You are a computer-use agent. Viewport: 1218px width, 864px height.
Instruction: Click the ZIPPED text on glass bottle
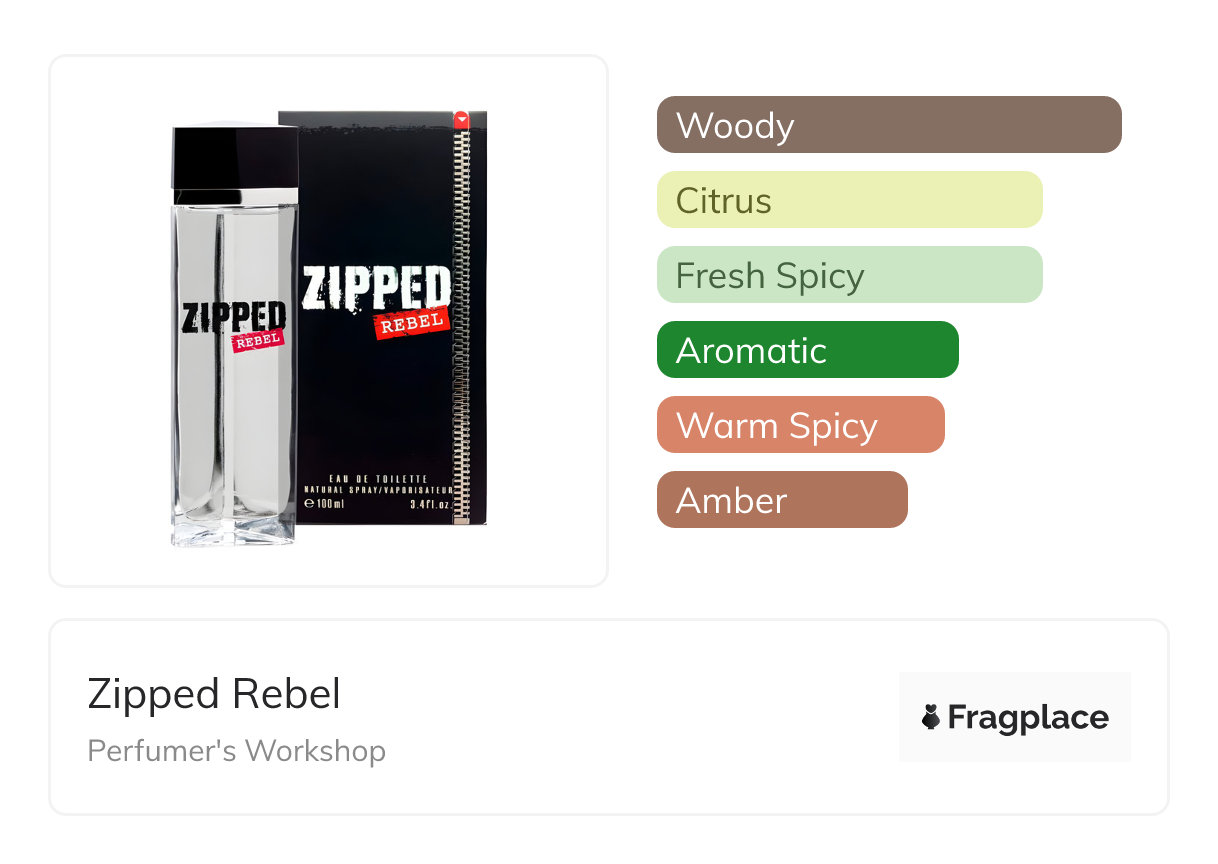point(232,317)
